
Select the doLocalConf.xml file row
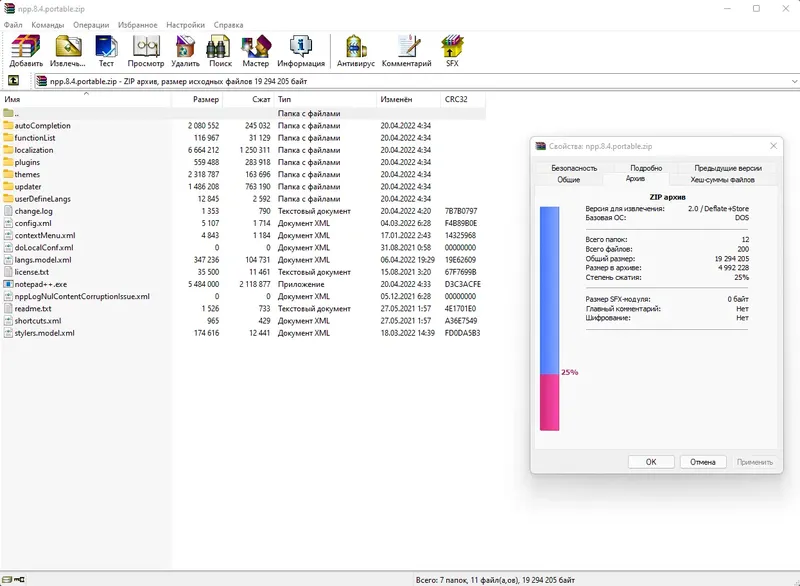click(x=243, y=247)
